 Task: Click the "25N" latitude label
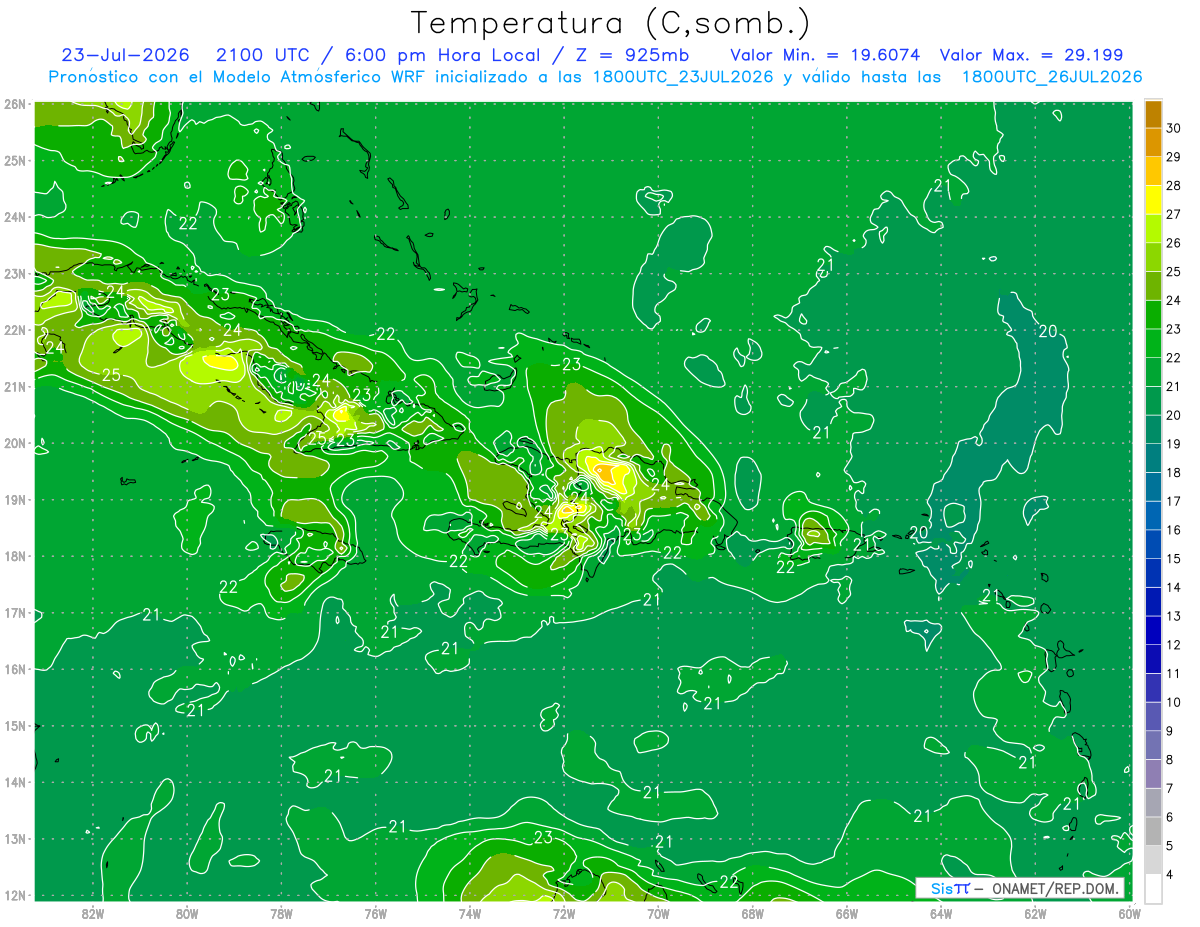tap(15, 160)
